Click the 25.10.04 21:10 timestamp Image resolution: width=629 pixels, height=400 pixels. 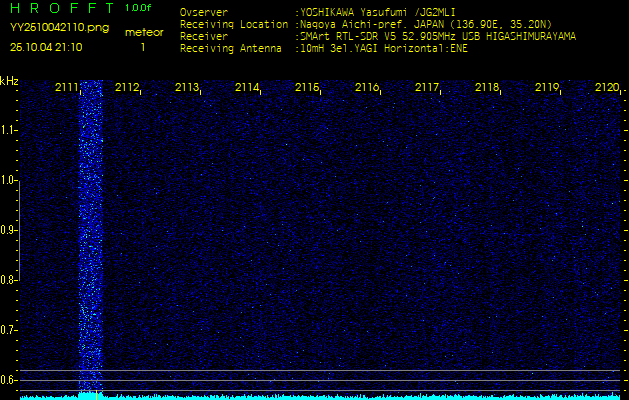pos(46,47)
